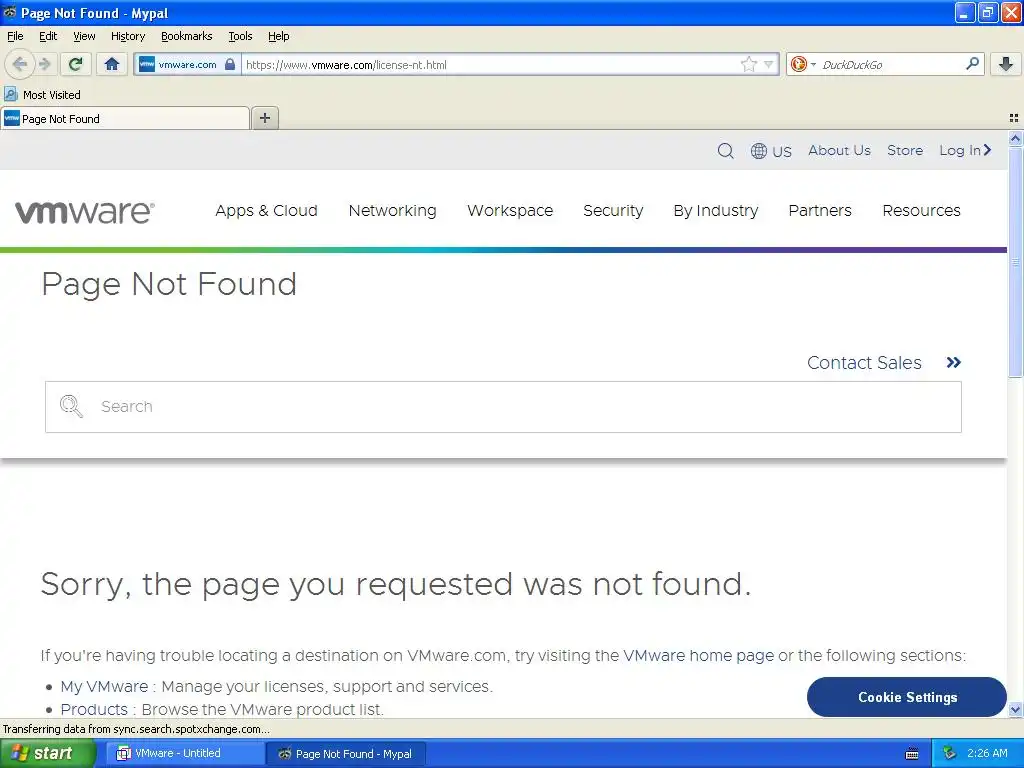Bookmark this page with the star icon
This screenshot has width=1024, height=768.
pos(748,64)
